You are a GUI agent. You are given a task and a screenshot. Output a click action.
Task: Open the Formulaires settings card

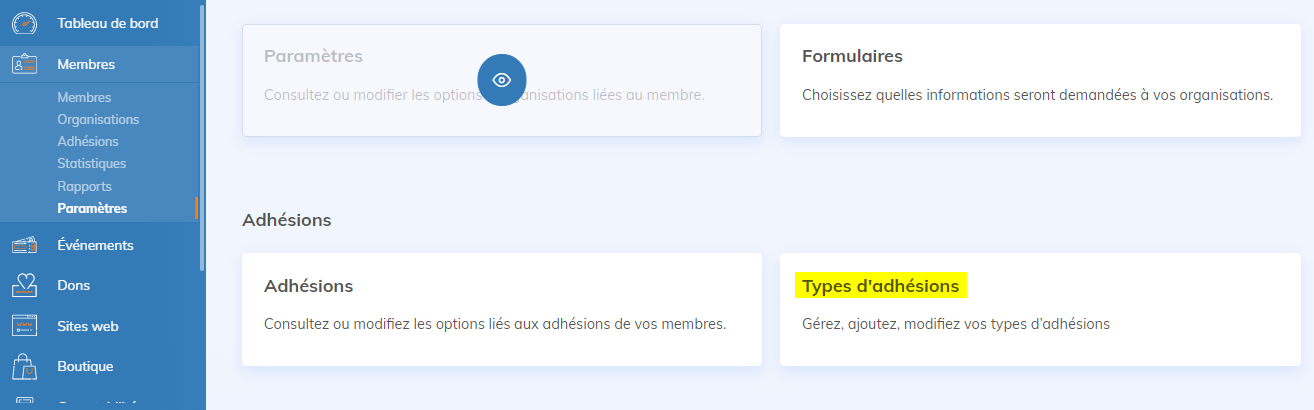click(1037, 80)
